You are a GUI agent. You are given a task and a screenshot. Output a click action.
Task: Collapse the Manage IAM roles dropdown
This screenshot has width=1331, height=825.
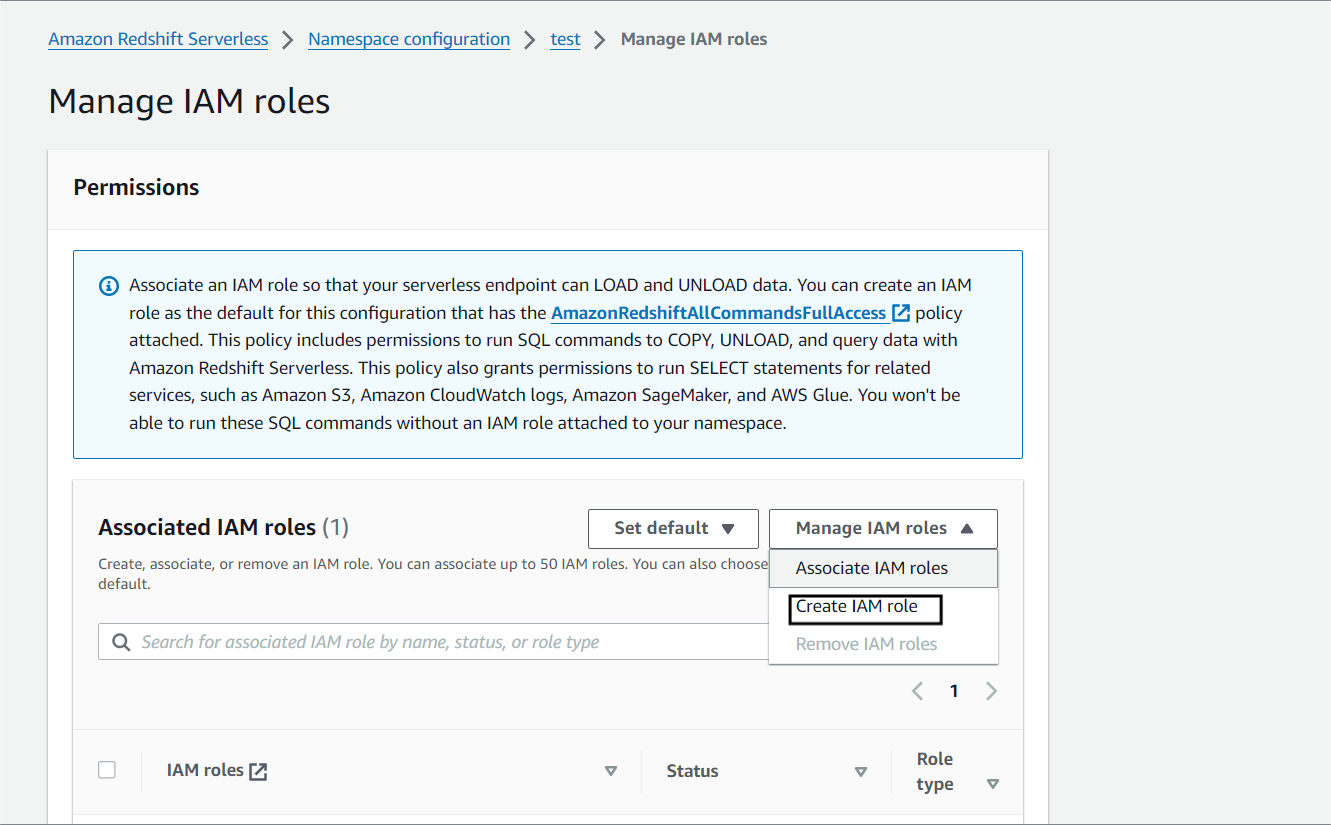(883, 528)
